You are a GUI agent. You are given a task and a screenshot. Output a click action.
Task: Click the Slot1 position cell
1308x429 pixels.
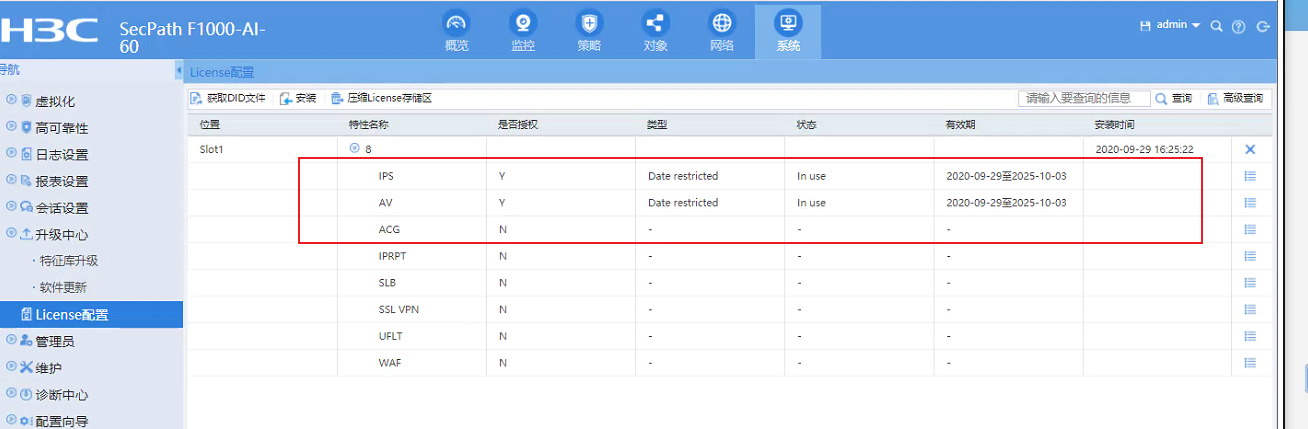coord(210,149)
